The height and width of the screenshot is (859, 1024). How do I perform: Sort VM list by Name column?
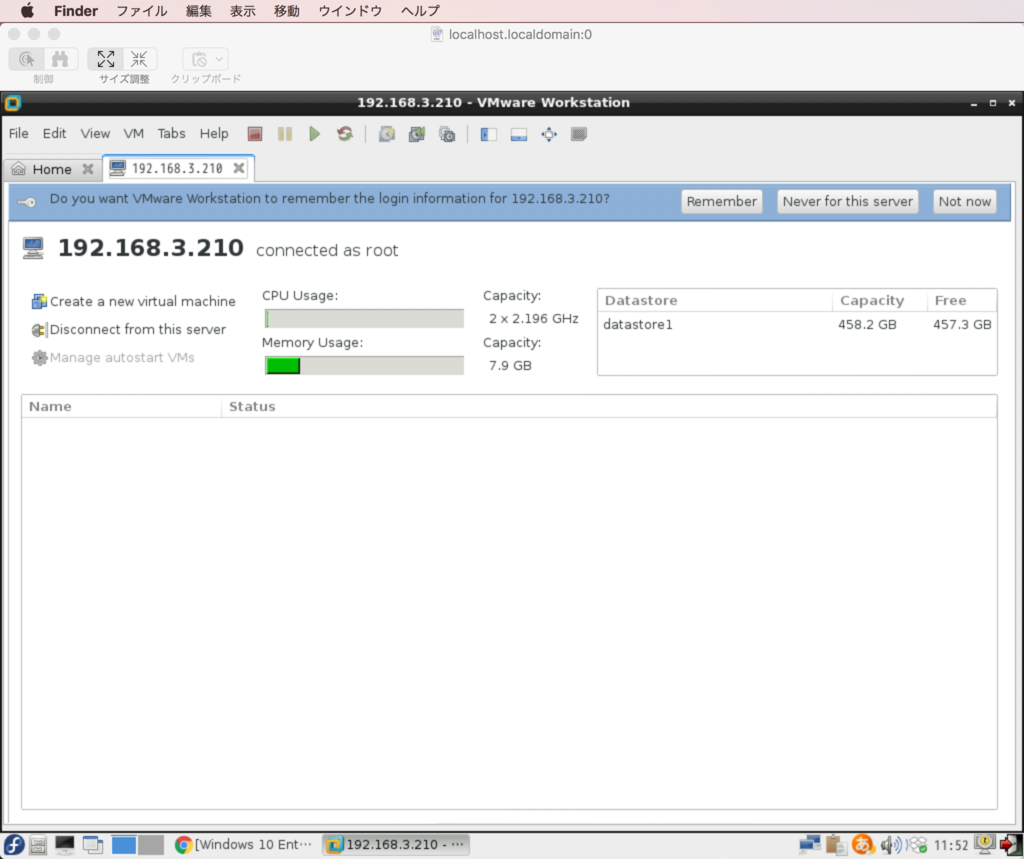coord(121,406)
